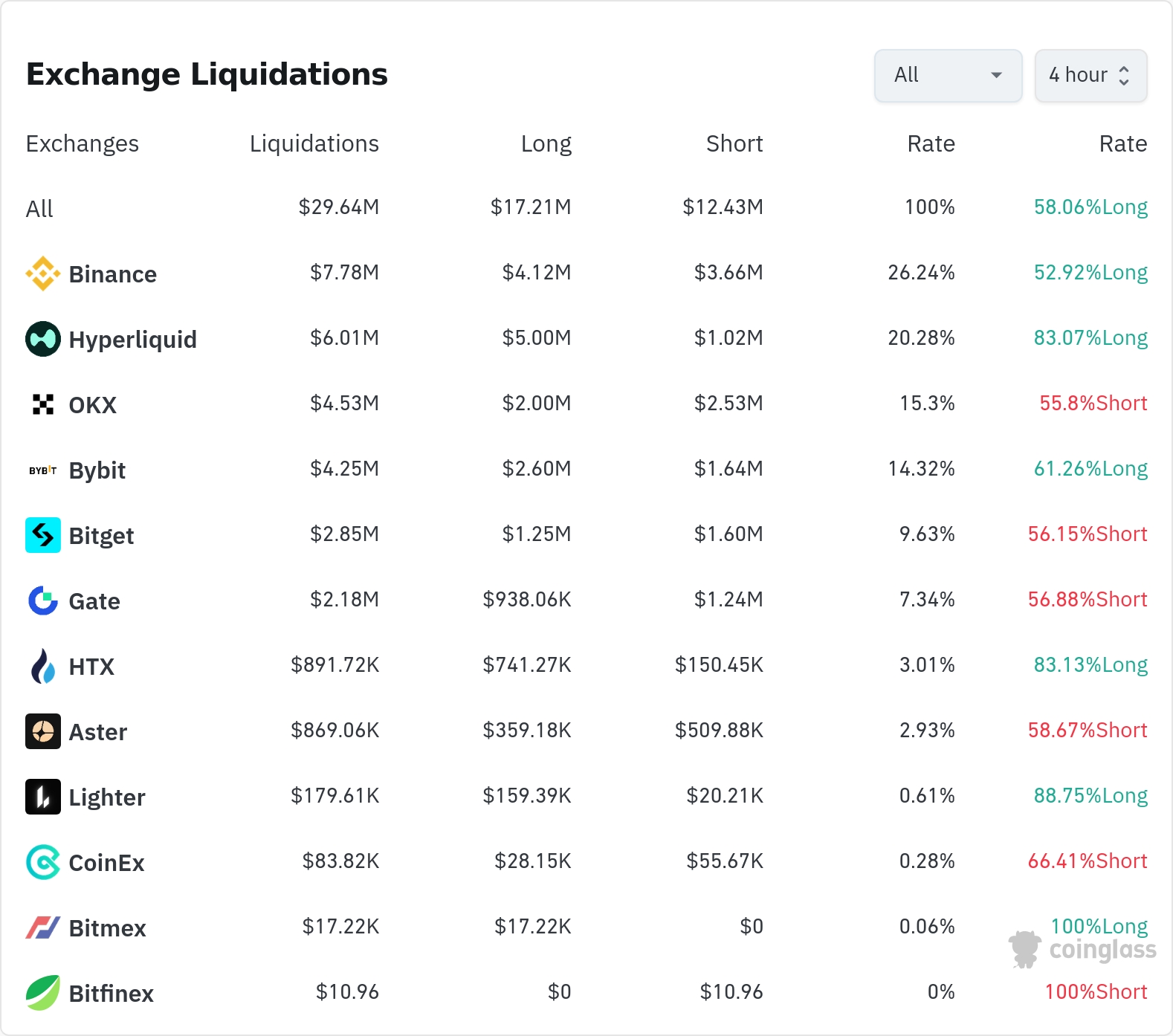Click the Lighter logo icon

(43, 797)
